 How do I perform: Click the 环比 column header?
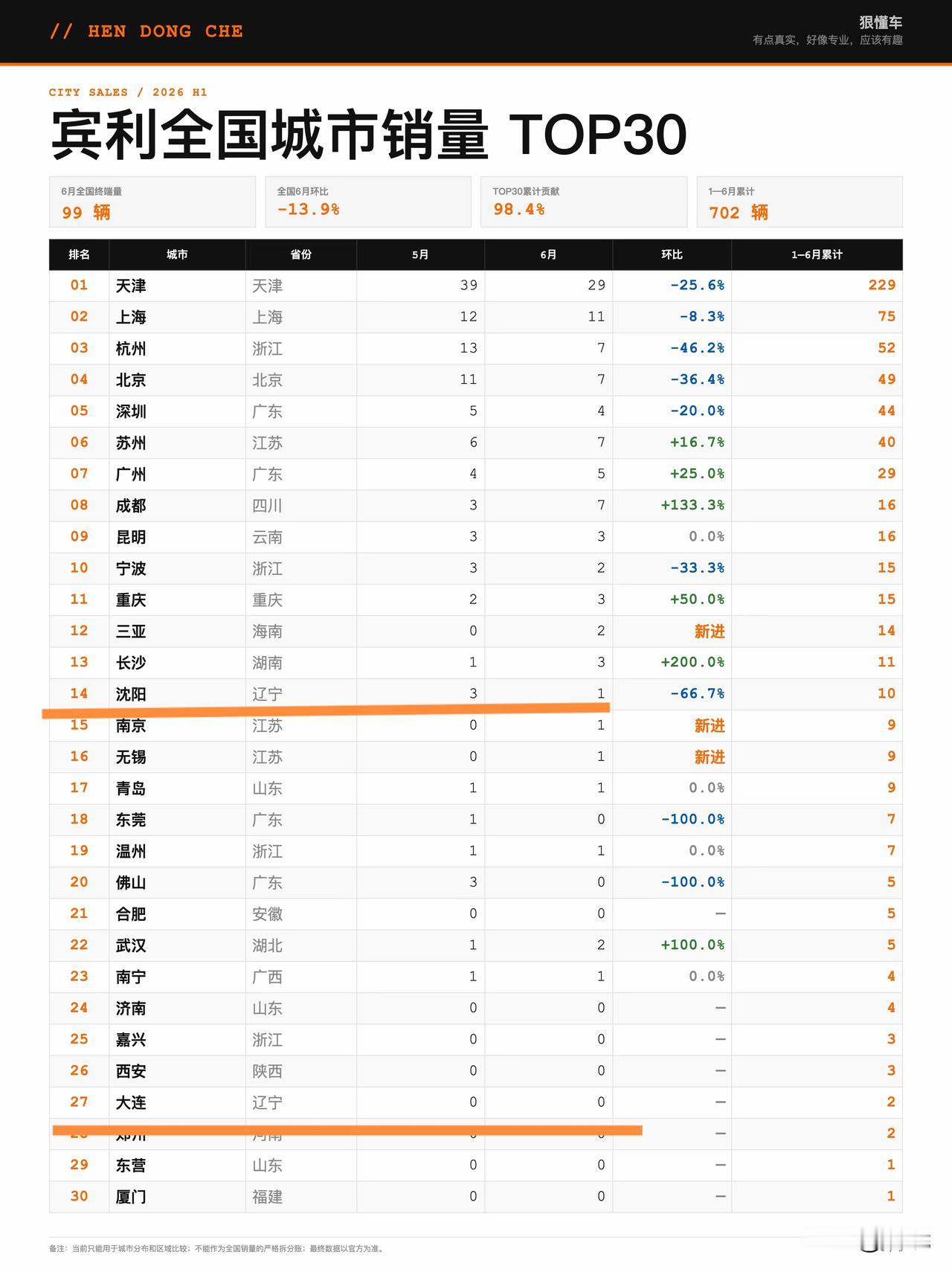tap(672, 254)
